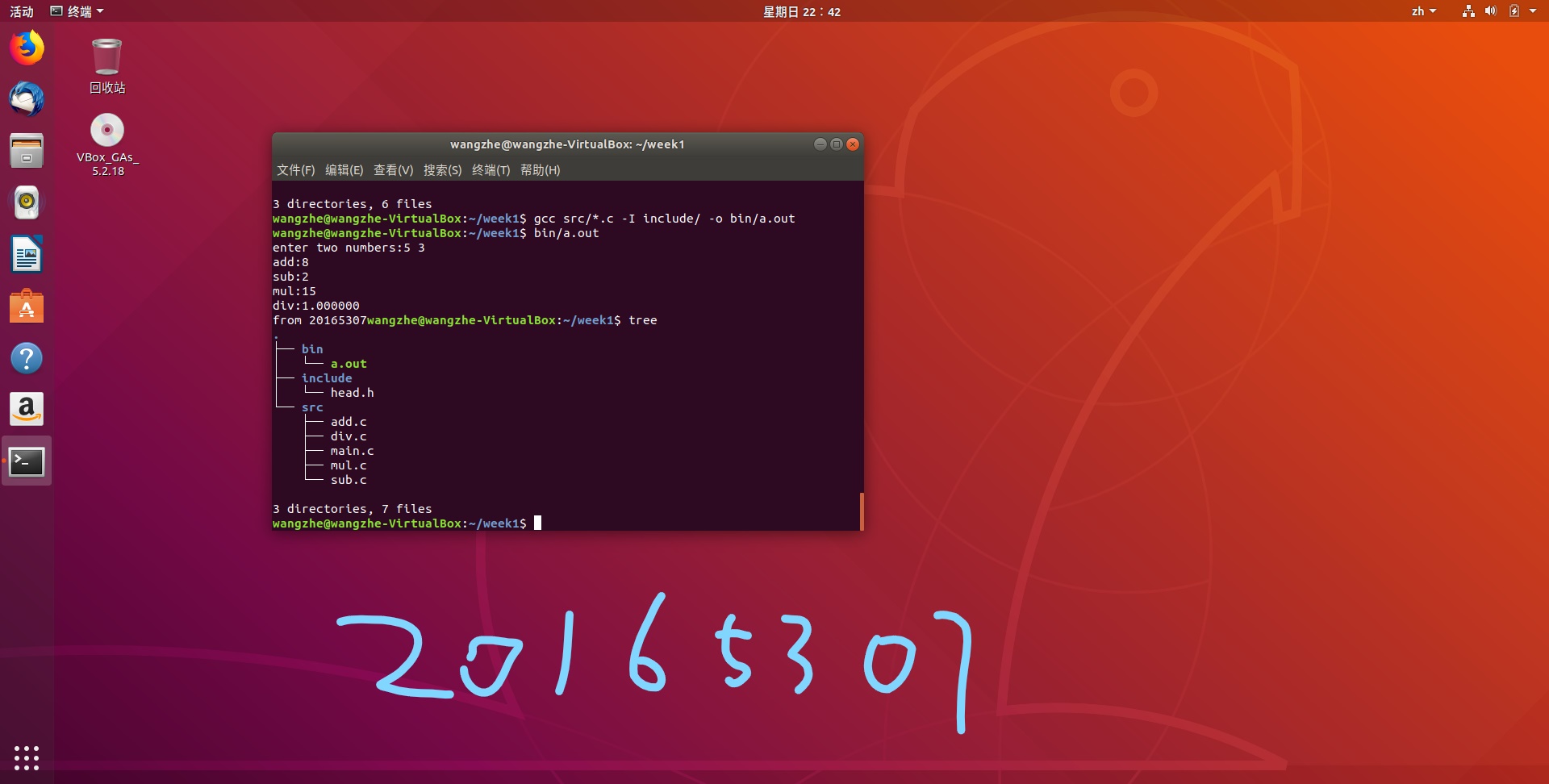Open the system menu arrow
This screenshot has width=1549, height=784.
(1533, 11)
